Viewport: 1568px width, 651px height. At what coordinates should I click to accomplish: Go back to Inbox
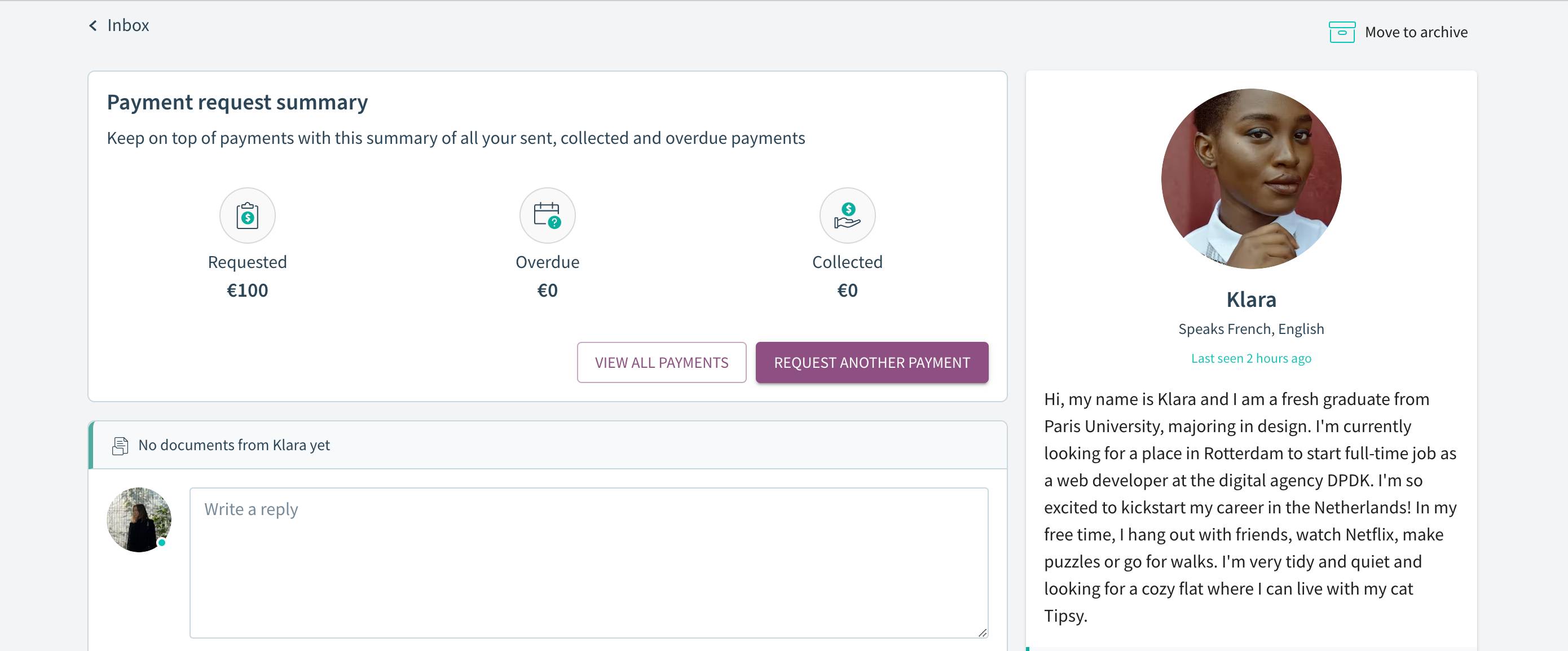pyautogui.click(x=128, y=25)
